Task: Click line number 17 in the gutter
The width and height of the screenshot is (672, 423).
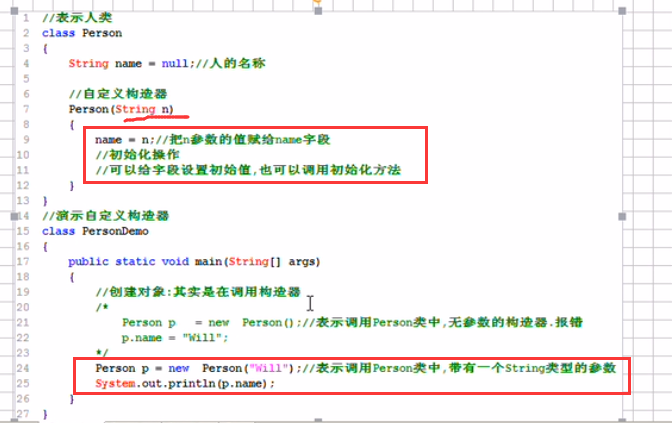Action: (23, 261)
